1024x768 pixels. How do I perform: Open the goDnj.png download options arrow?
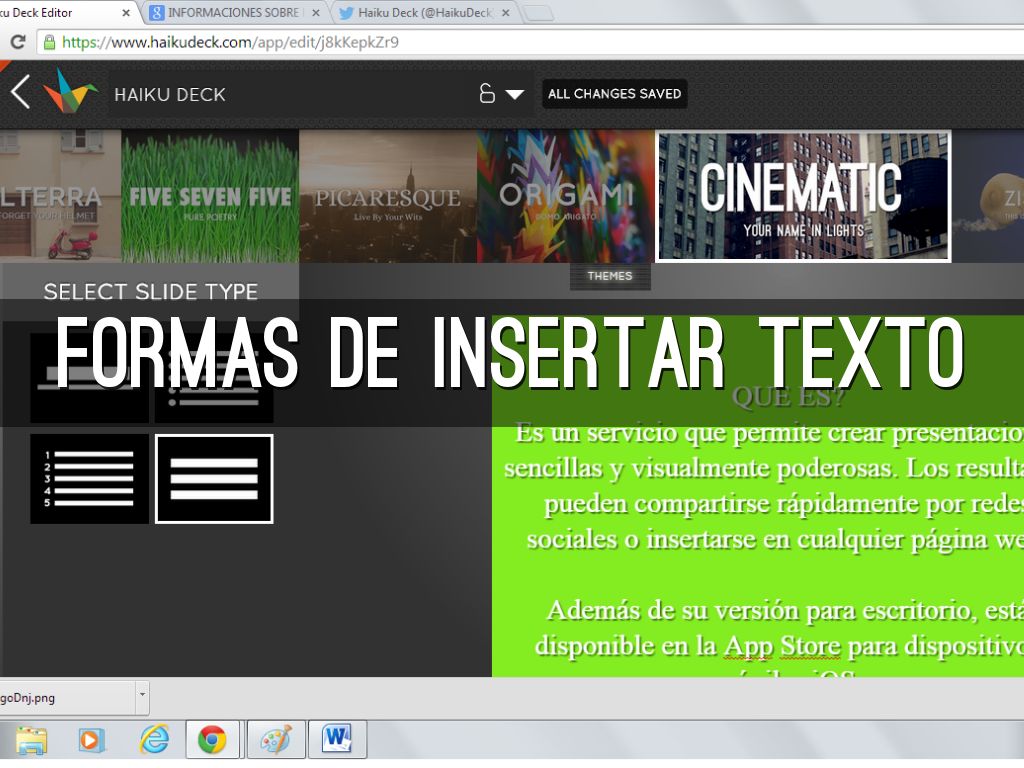click(142, 695)
